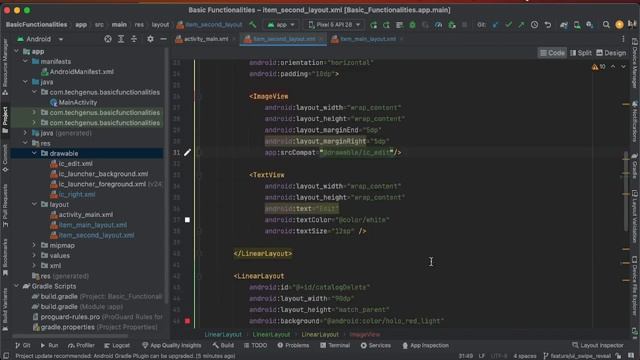The height and width of the screenshot is (360, 640).
Task: Open AndroidManifest.xml in project tree
Action: [x=77, y=72]
